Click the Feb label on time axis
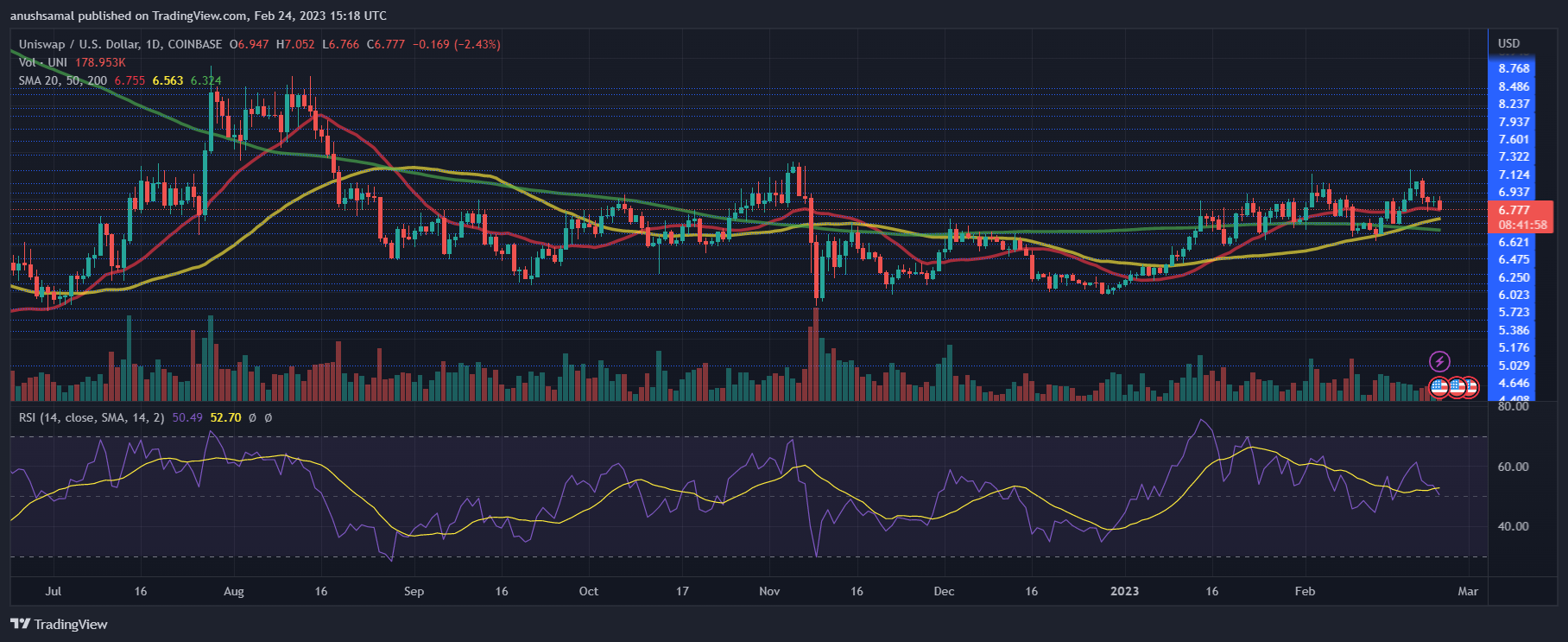Screen dimensions: 1568x642 coord(1305,591)
